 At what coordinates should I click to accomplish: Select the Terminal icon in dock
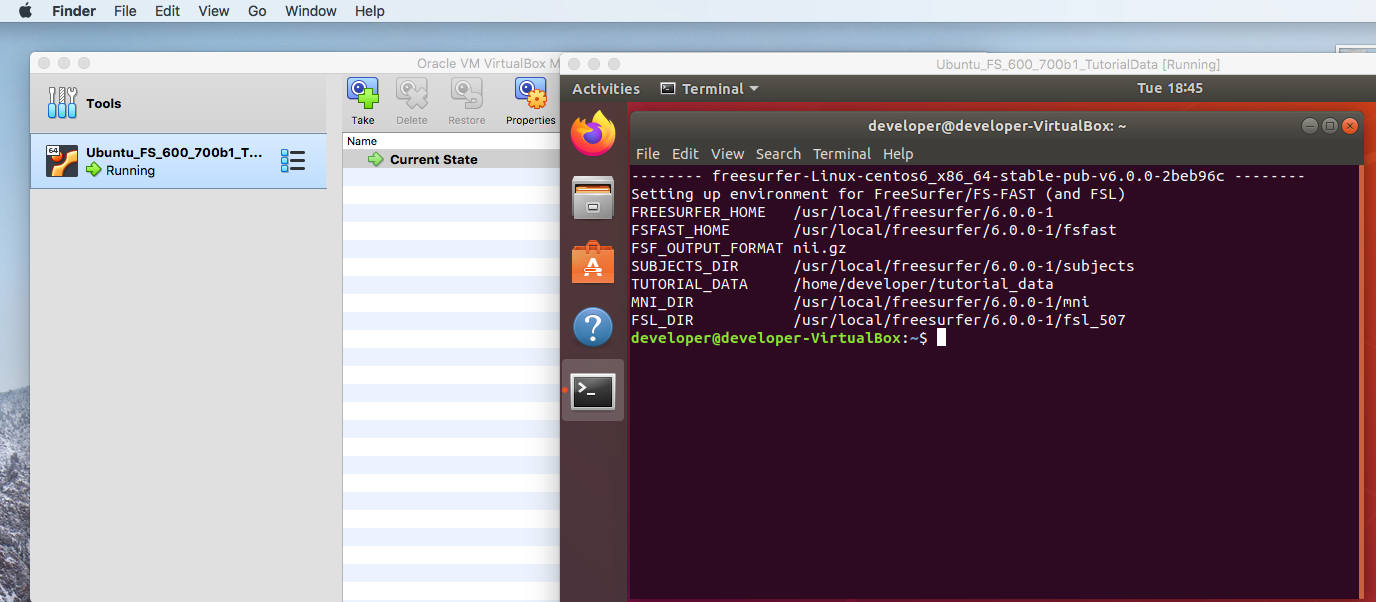tap(593, 391)
